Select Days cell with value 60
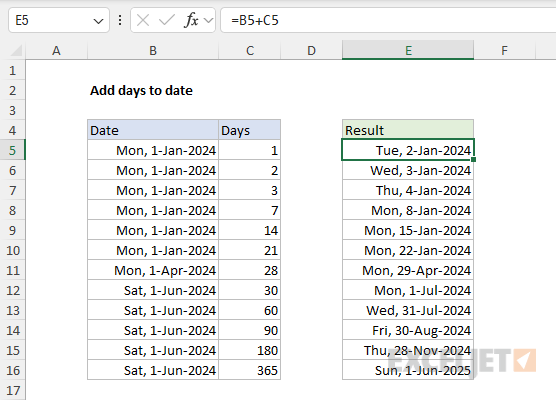 [x=250, y=310]
